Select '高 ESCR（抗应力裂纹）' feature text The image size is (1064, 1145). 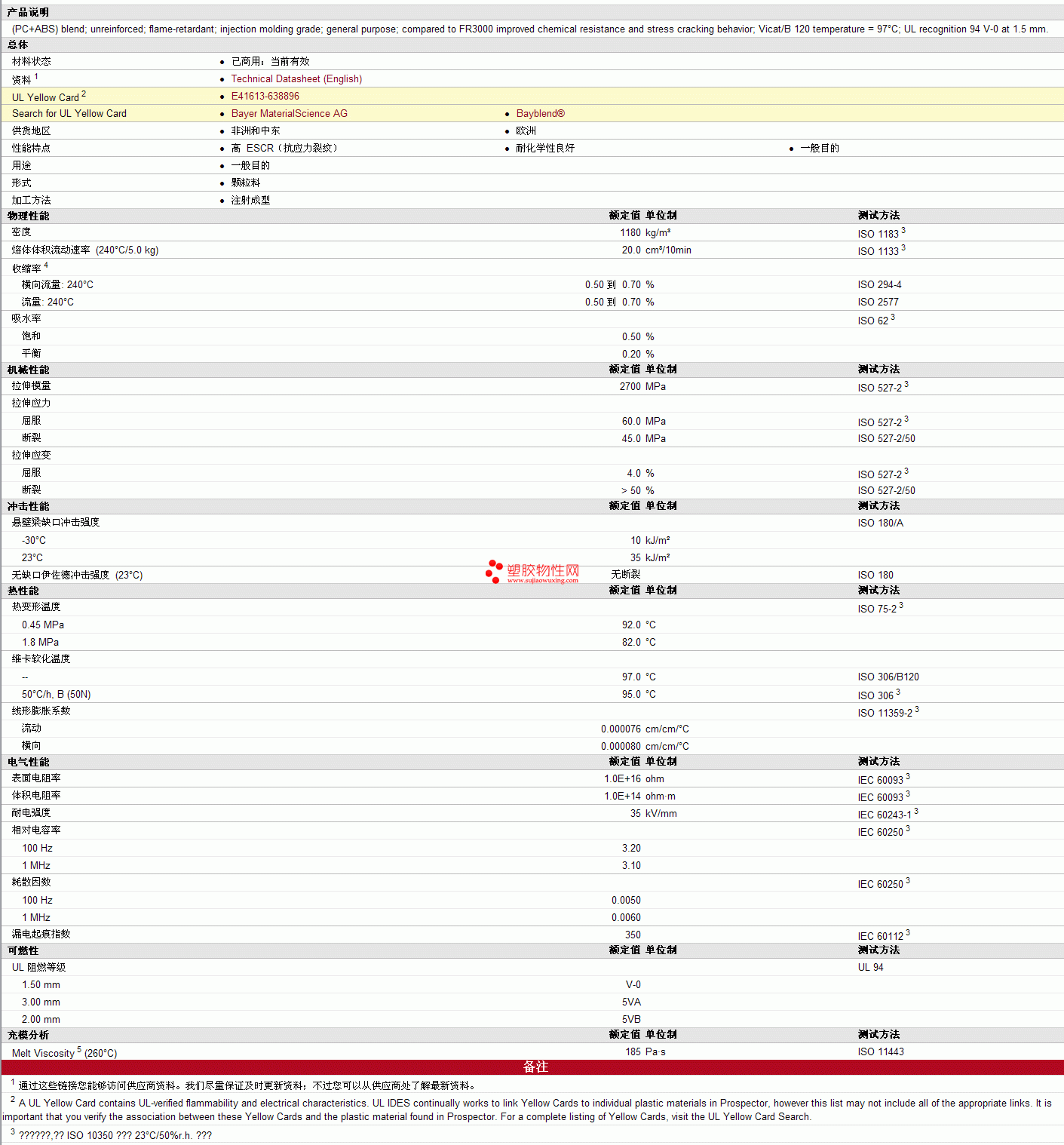[x=287, y=148]
